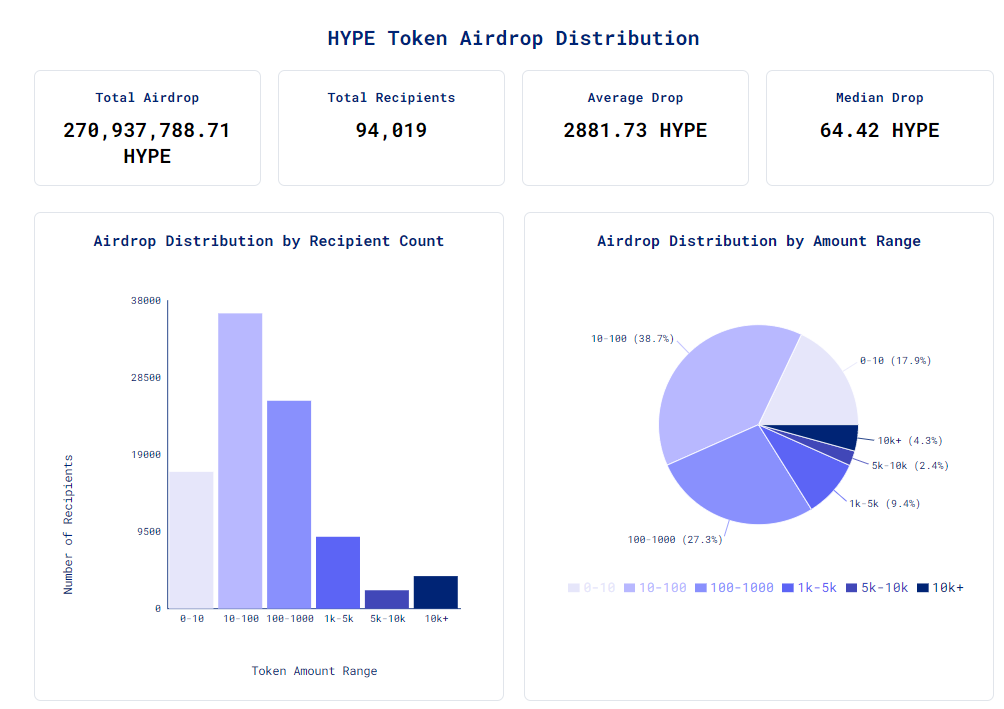Screen dimensions: 1004x709
Task: Click the 1k-5k legend color swatch
Action: pos(788,588)
